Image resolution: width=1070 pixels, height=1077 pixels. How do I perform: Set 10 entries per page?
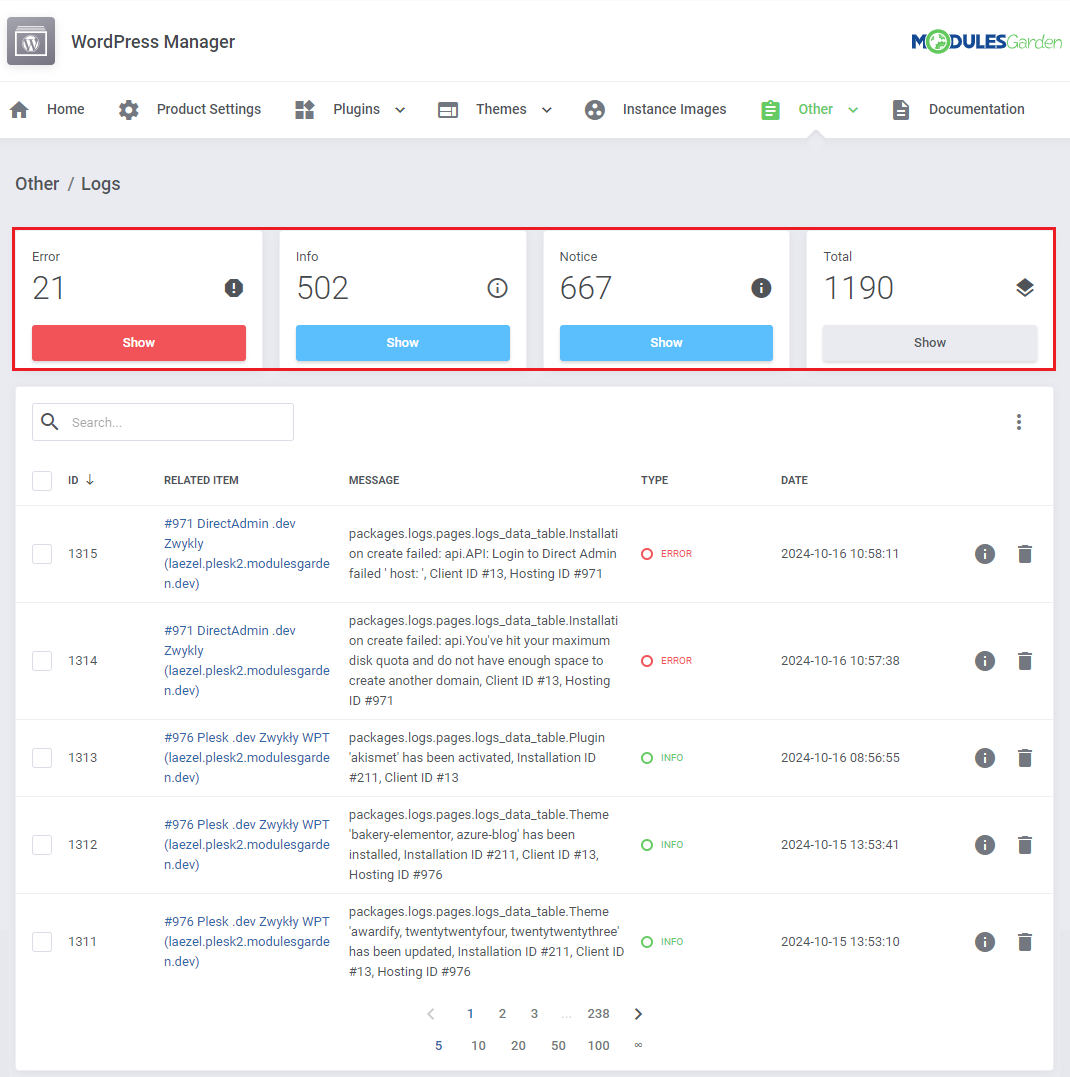[478, 1045]
